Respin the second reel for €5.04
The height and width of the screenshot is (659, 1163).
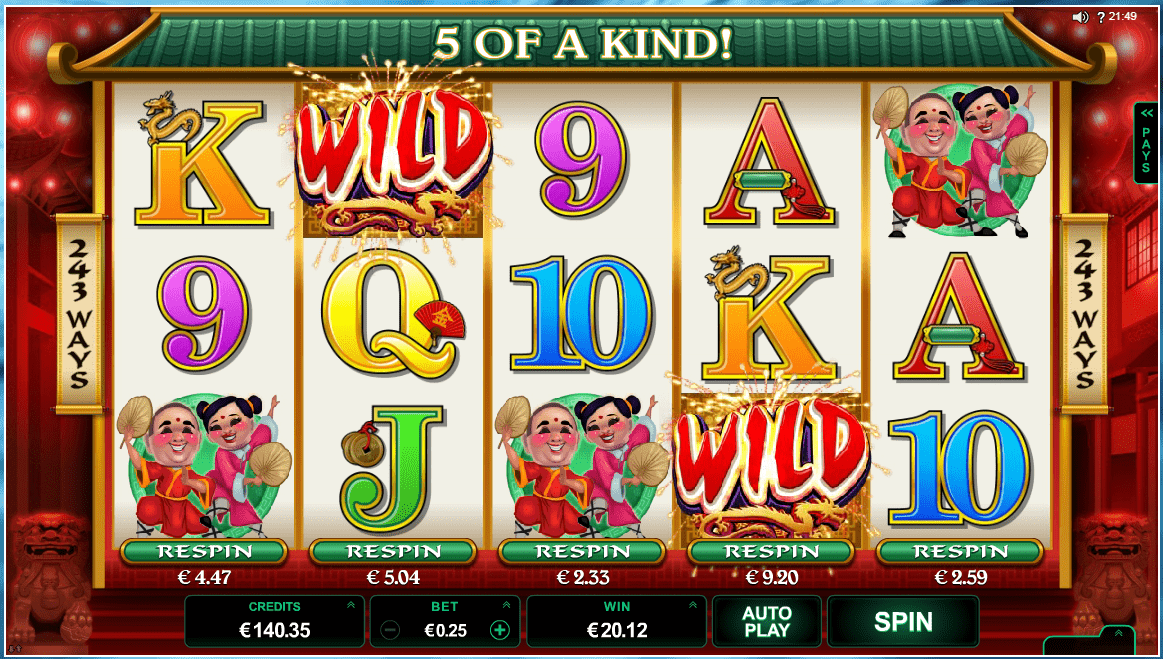pyautogui.click(x=392, y=552)
